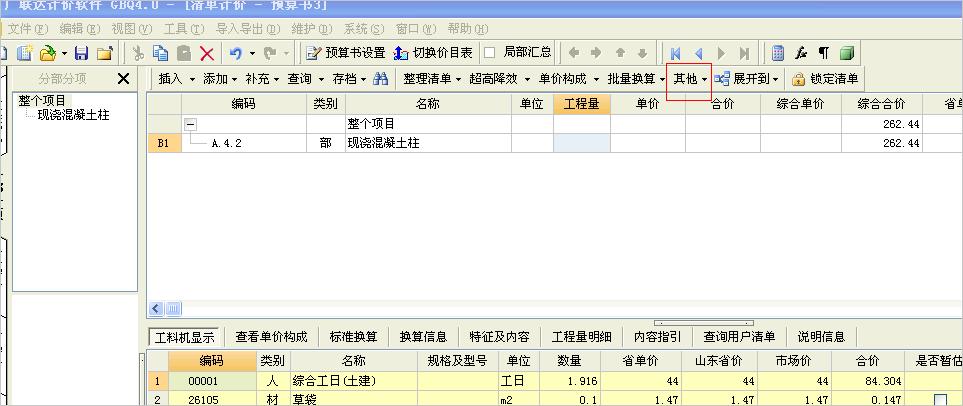The width and height of the screenshot is (963, 406).
Task: Click the Undo arrow icon
Action: point(236,53)
